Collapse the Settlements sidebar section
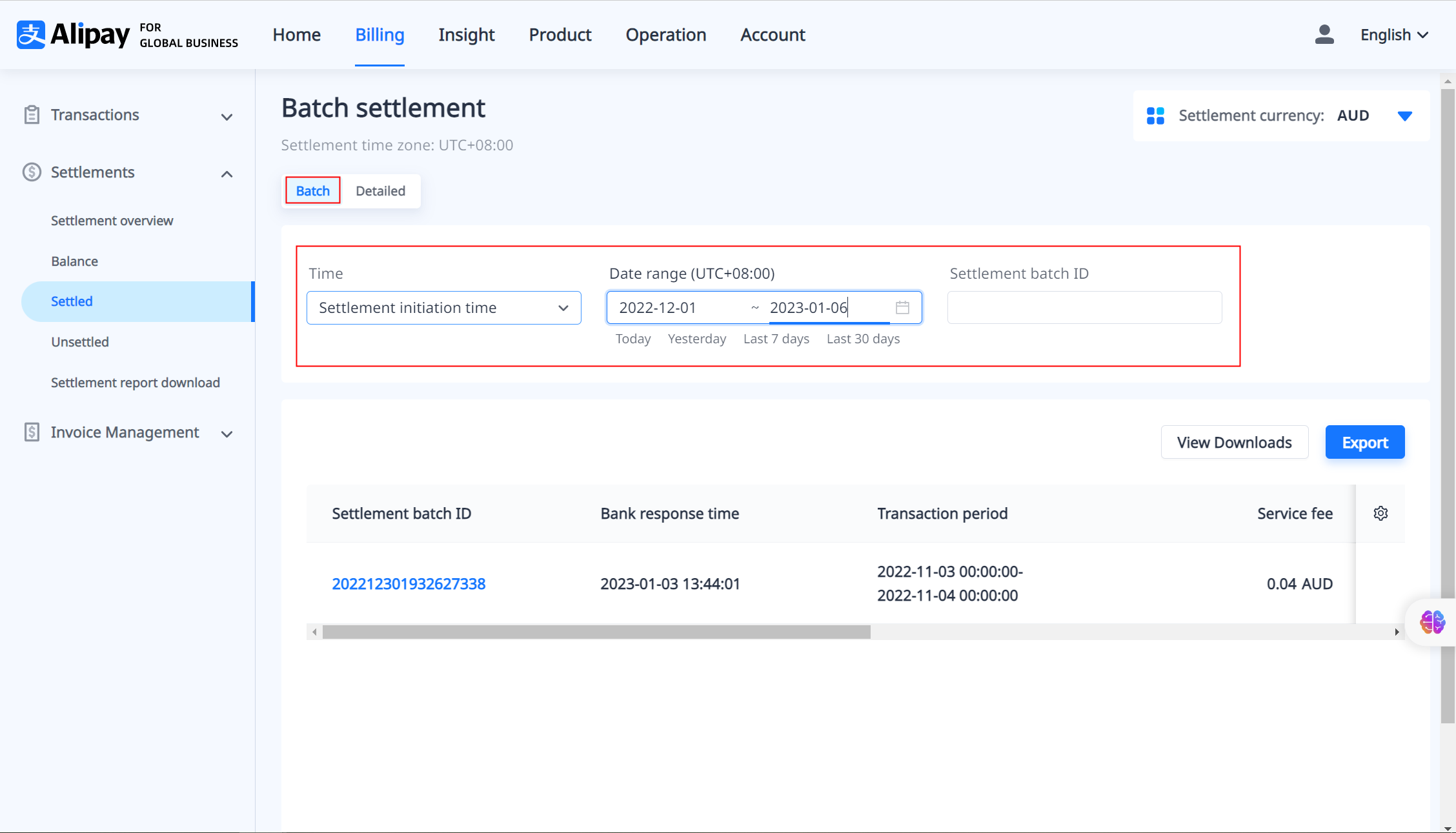This screenshot has width=1456, height=833. 227,174
